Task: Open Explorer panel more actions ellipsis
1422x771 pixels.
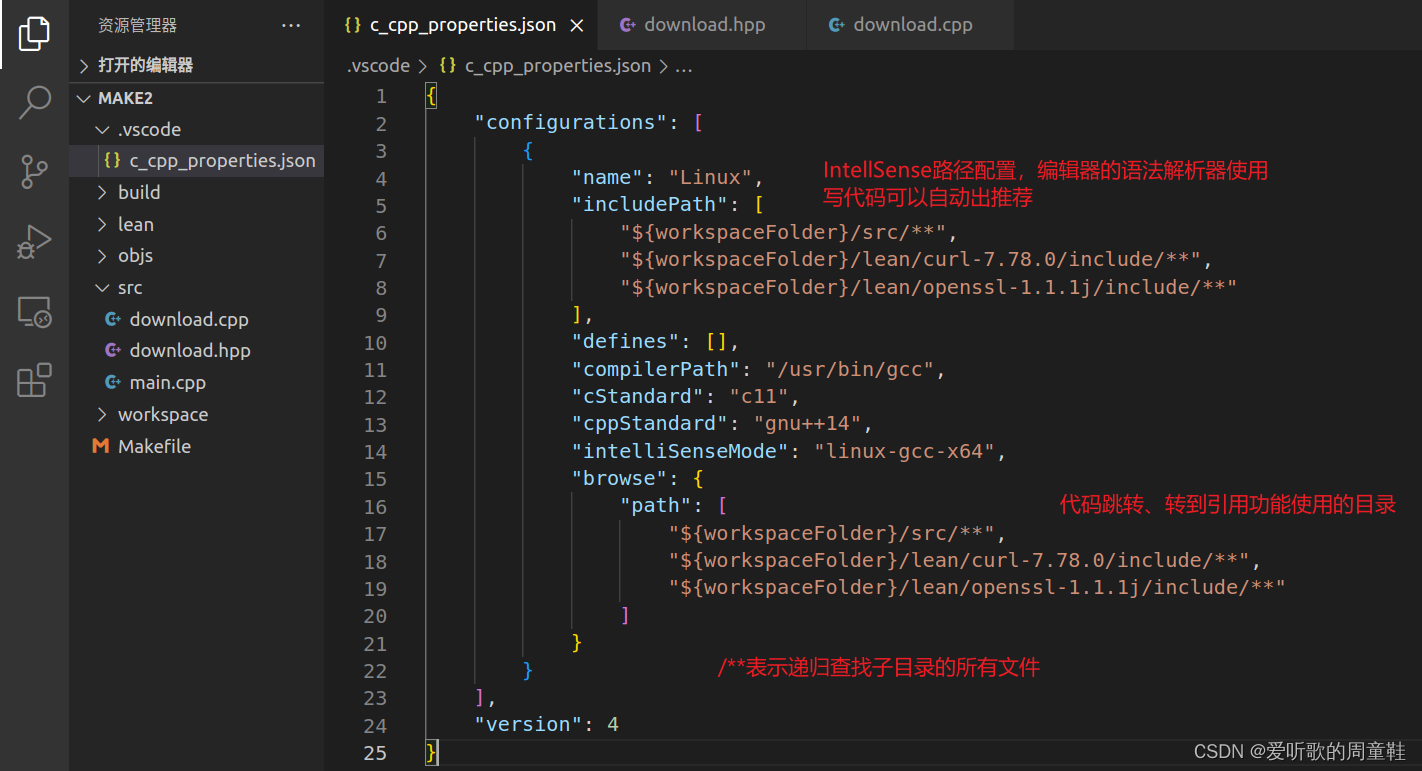Action: (291, 26)
